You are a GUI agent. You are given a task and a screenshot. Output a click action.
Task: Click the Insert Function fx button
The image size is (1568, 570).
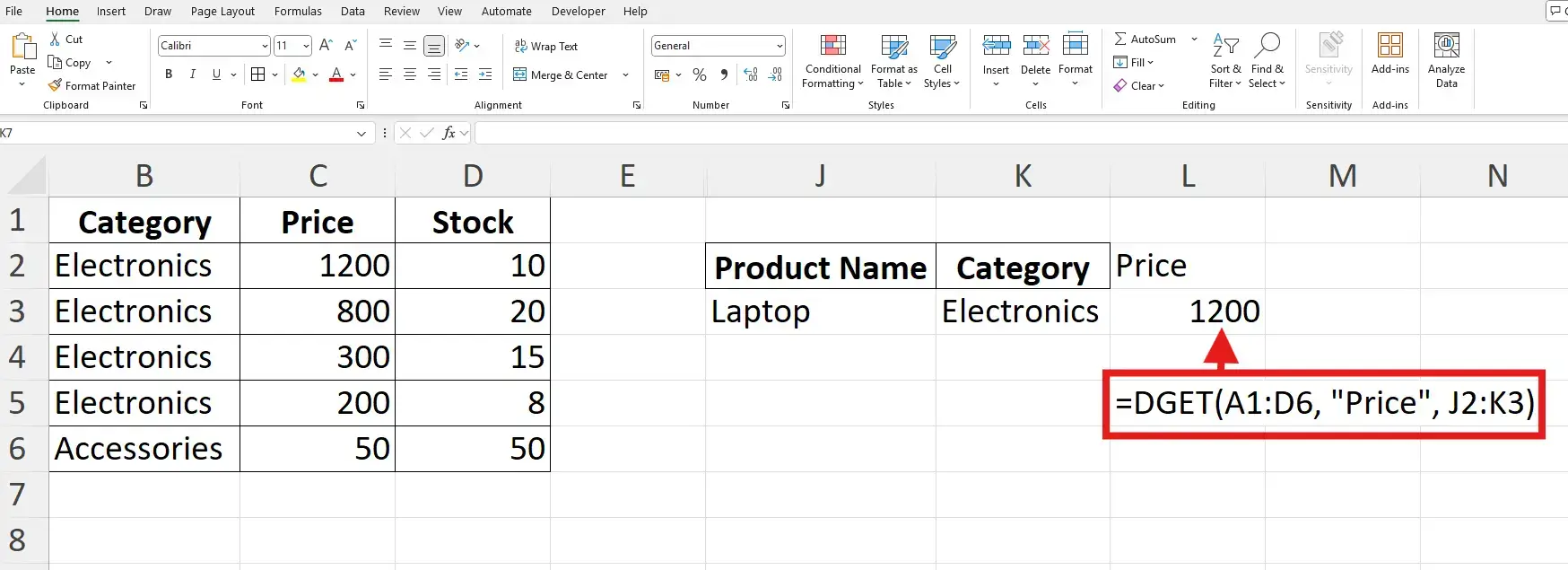click(x=449, y=133)
